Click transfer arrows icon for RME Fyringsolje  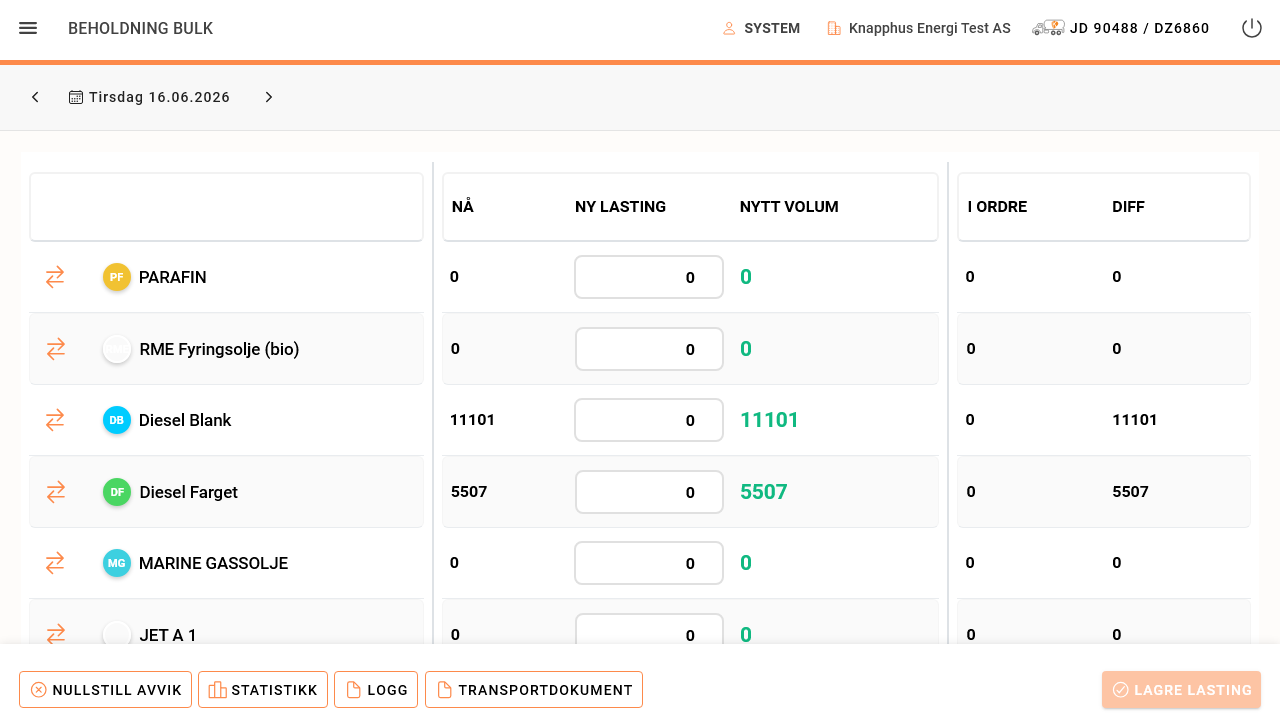coord(56,349)
